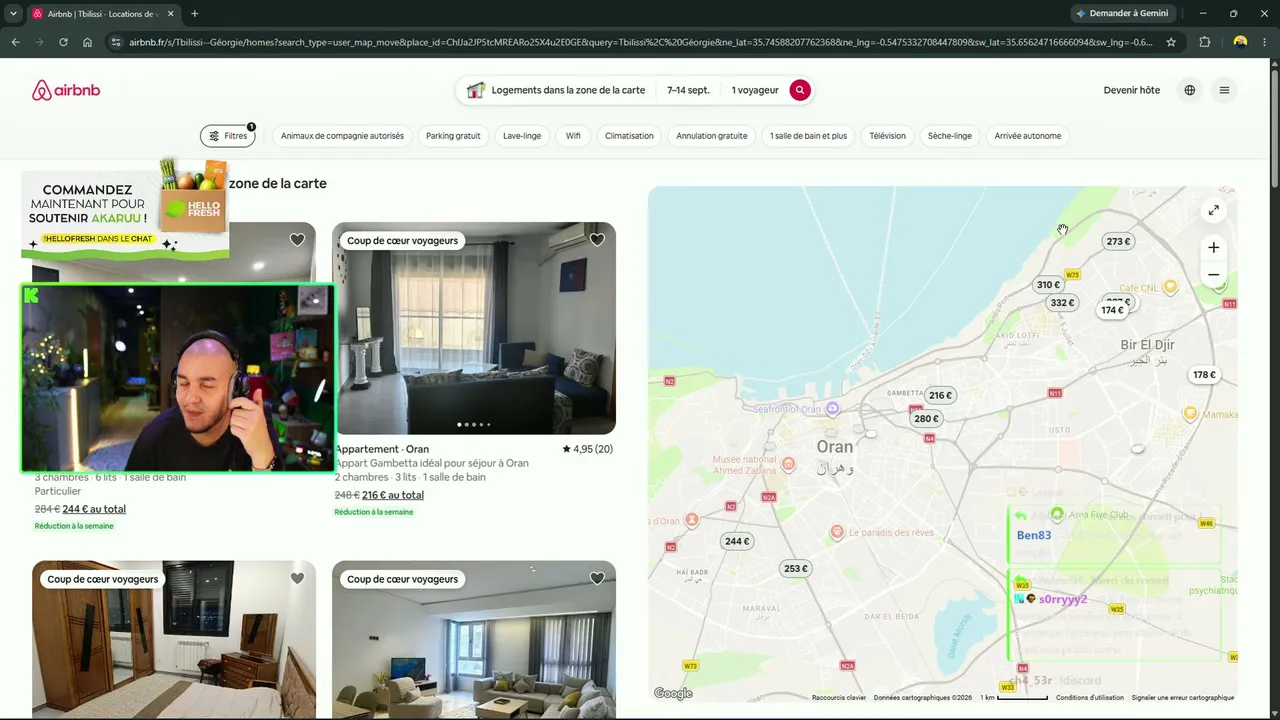The height and width of the screenshot is (720, 1280).
Task: Open the browser extensions menu
Action: pyautogui.click(x=1204, y=42)
